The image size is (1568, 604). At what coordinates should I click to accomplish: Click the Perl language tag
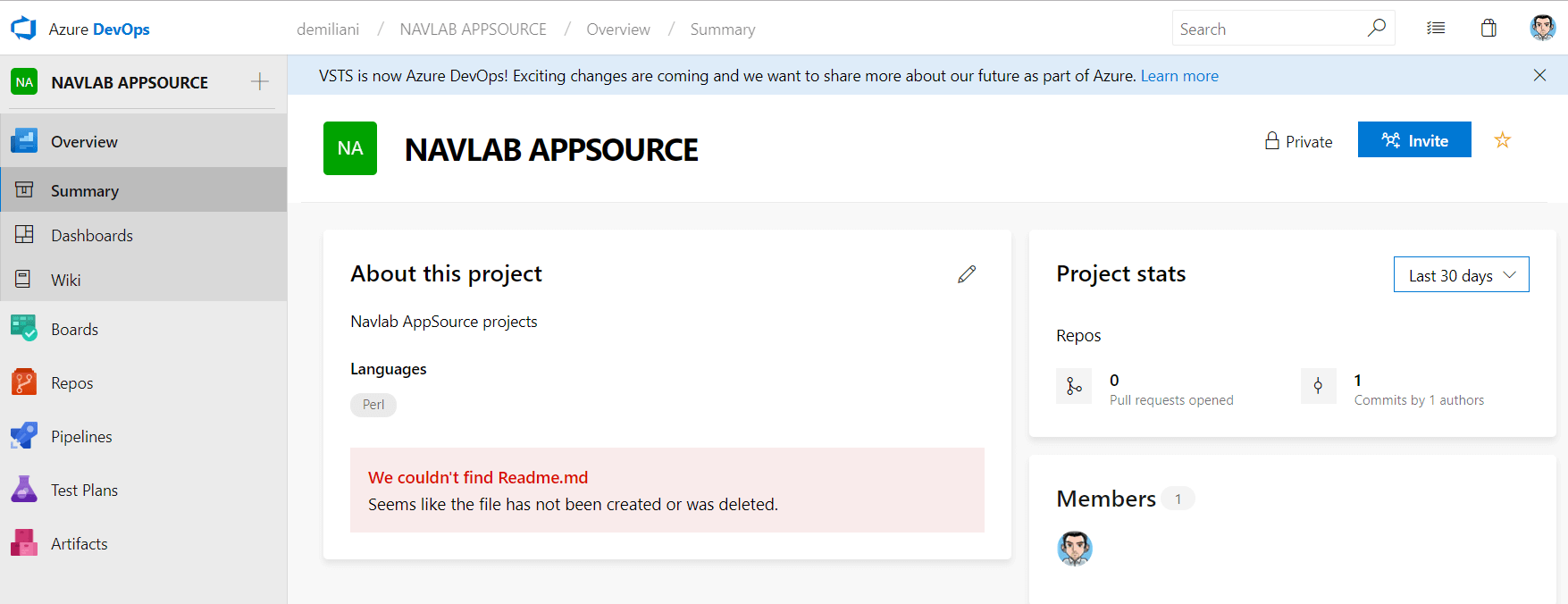373,405
